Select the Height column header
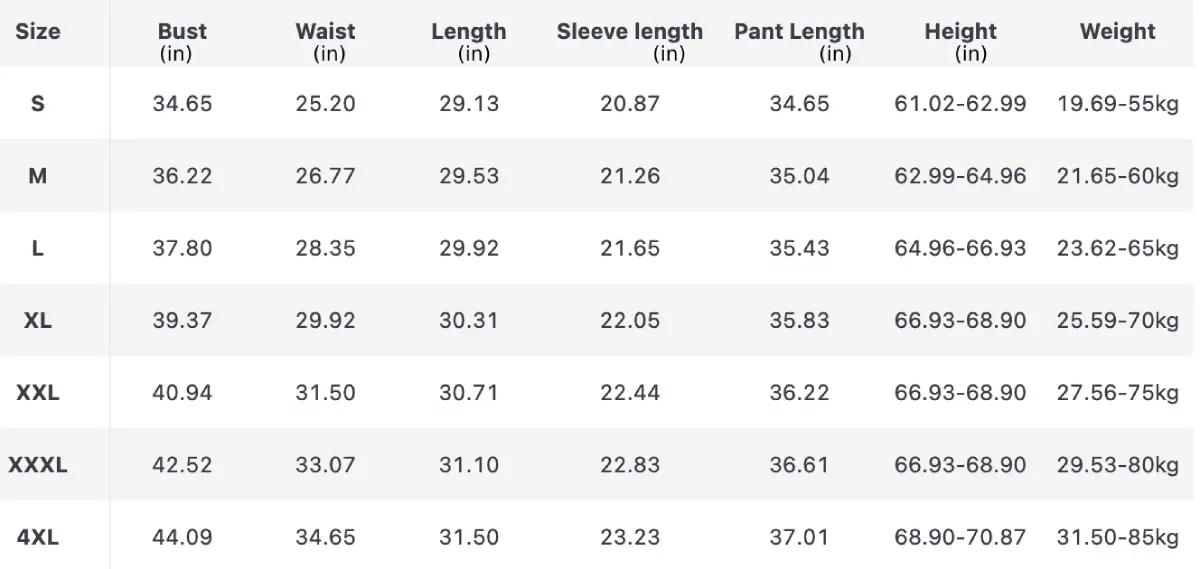This screenshot has width=1200, height=569. click(960, 42)
